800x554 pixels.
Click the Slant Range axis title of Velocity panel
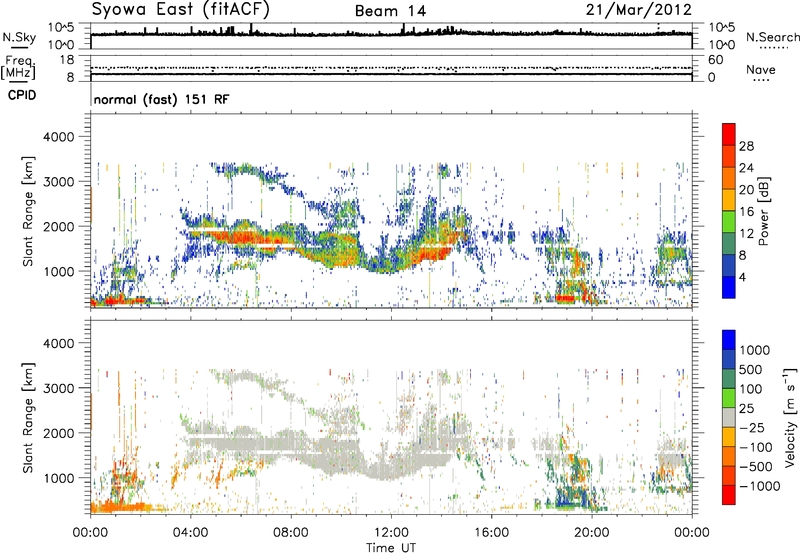tap(28, 417)
